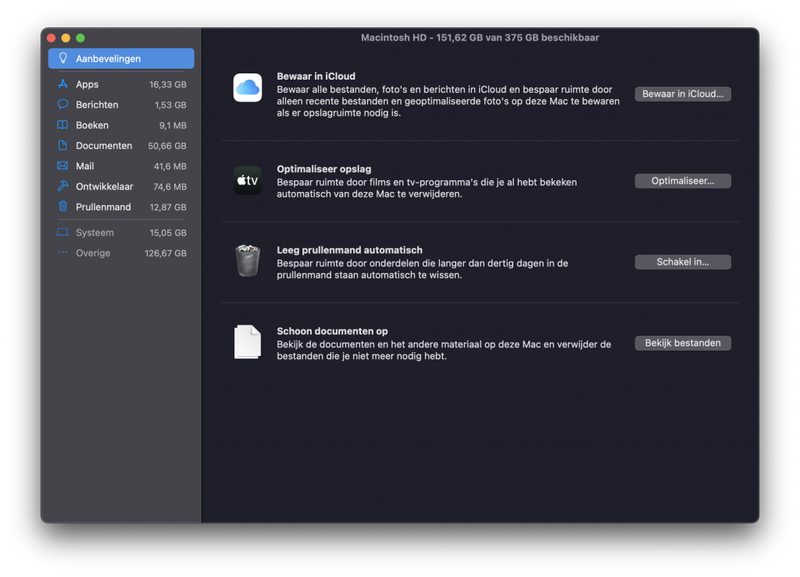
Task: Click the Apple TV icon
Action: pos(247,181)
